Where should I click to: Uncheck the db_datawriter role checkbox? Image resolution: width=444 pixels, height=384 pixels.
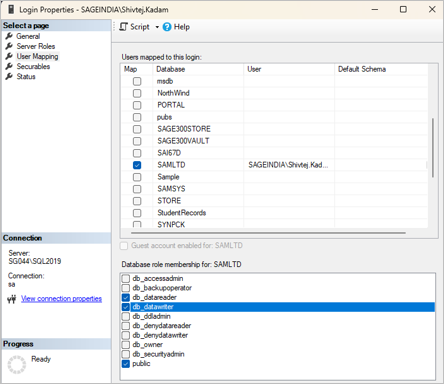(x=126, y=307)
